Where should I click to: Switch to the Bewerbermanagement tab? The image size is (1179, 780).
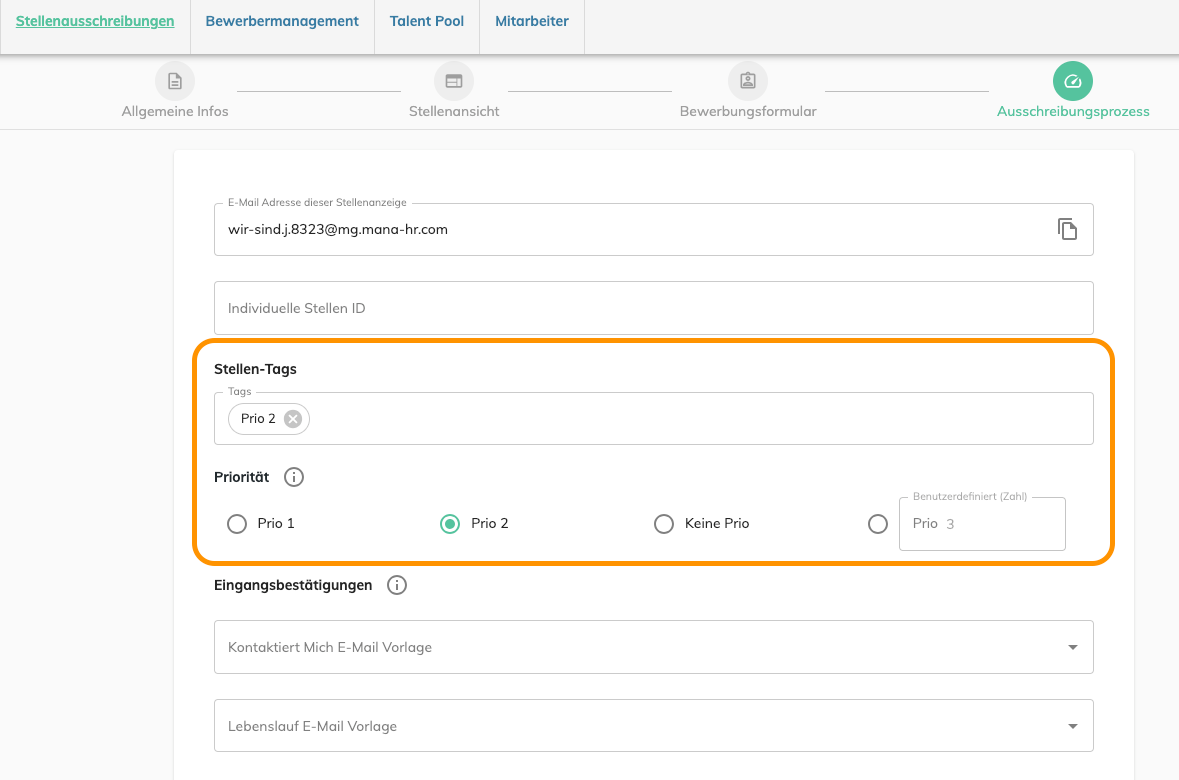click(x=282, y=21)
